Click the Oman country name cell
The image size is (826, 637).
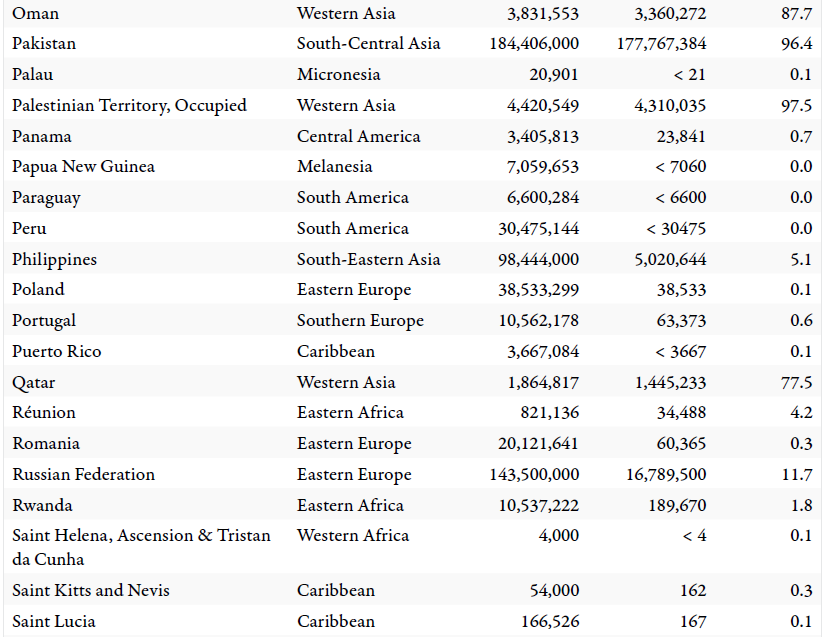(x=36, y=13)
